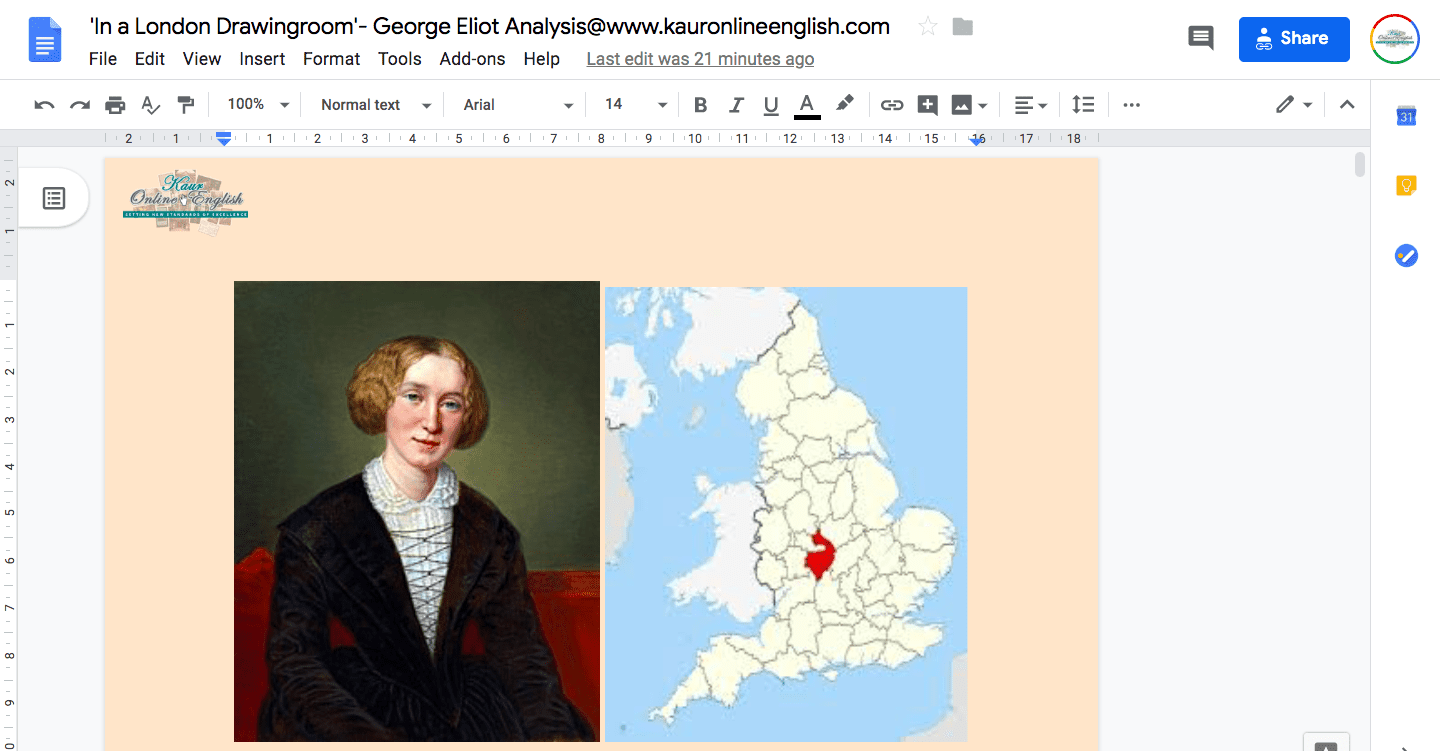Insert an image using the picture icon
The width and height of the screenshot is (1440, 751).
tap(961, 105)
